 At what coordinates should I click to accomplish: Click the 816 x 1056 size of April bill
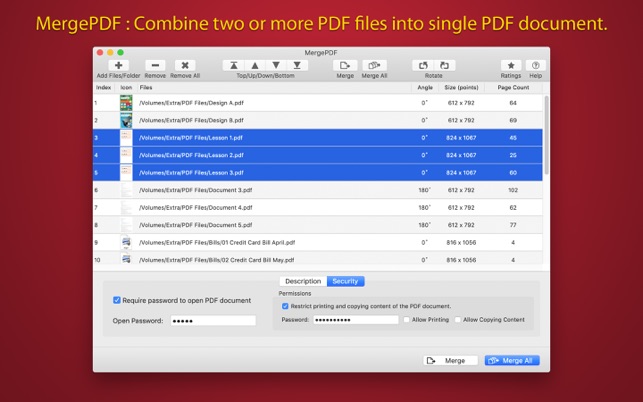pos(461,242)
